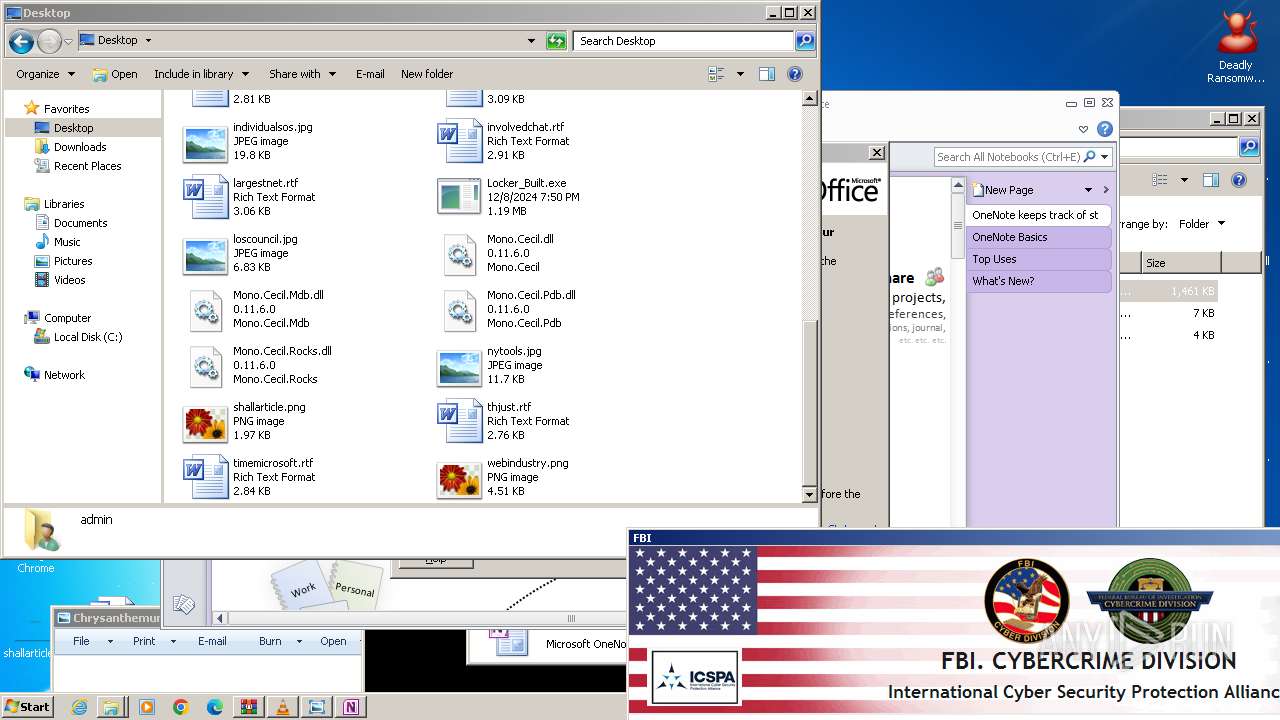
Task: Select the Mono.Cecil.dll file icon
Action: pyautogui.click(x=459, y=253)
